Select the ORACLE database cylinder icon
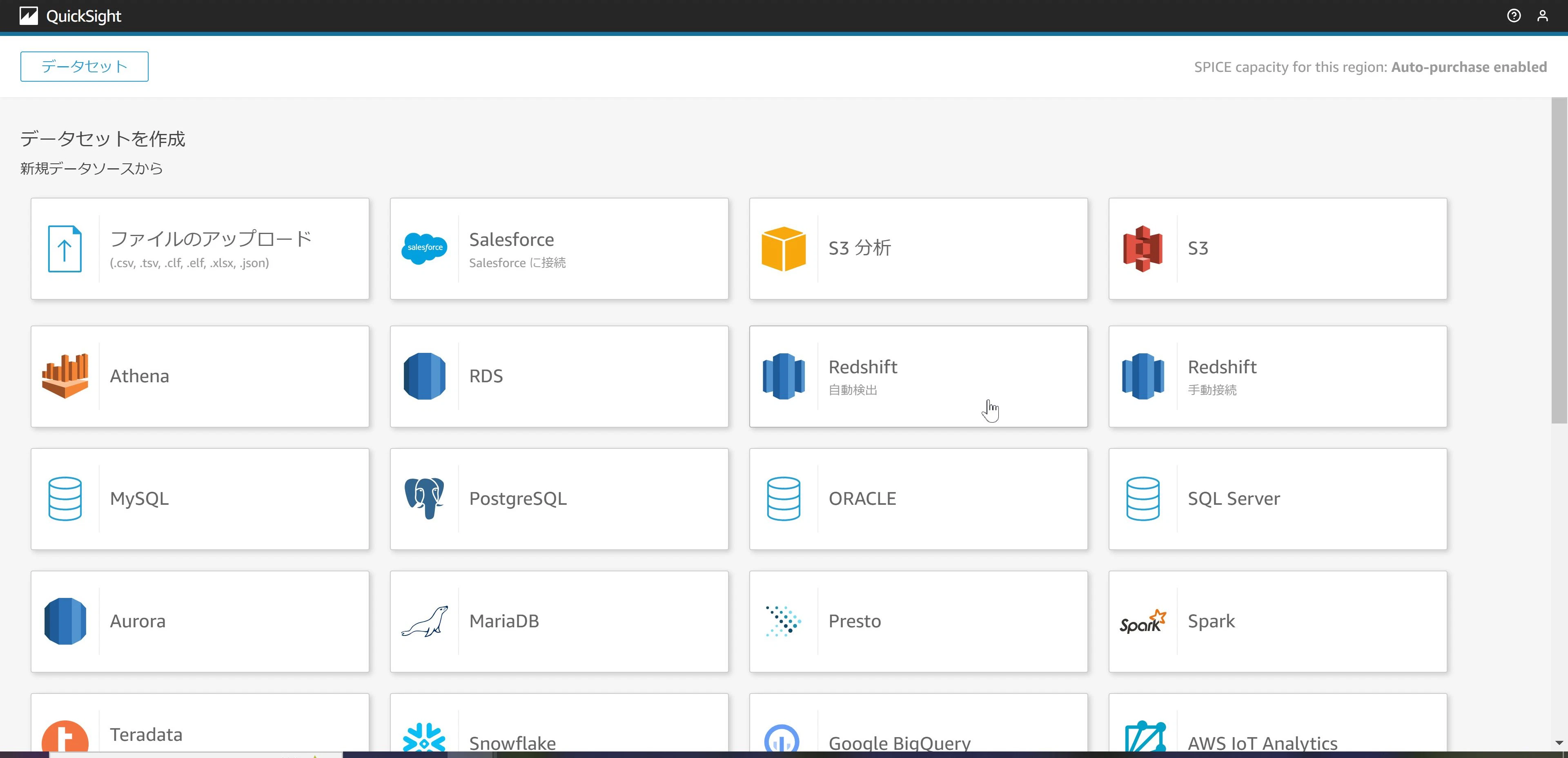This screenshot has height=758, width=1568. [x=784, y=499]
